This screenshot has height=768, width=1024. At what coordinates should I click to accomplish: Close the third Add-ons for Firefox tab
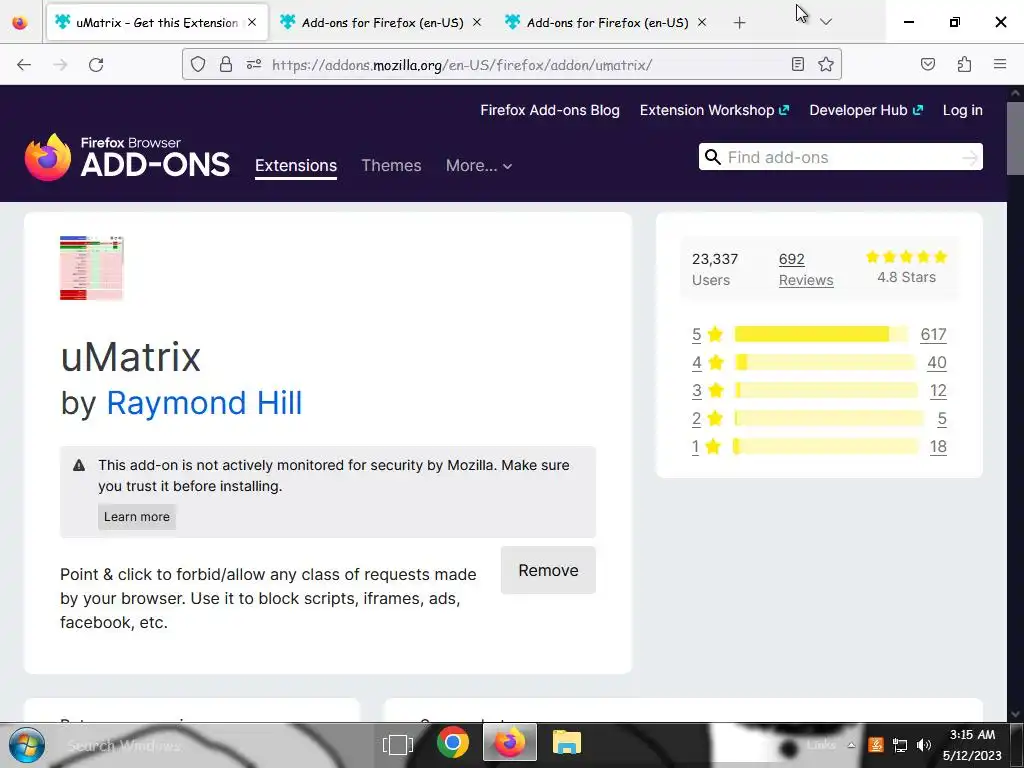702,22
